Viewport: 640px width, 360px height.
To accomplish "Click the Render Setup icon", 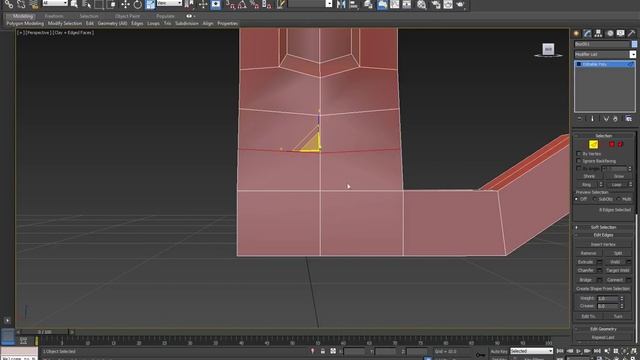I will (x=435, y=4).
